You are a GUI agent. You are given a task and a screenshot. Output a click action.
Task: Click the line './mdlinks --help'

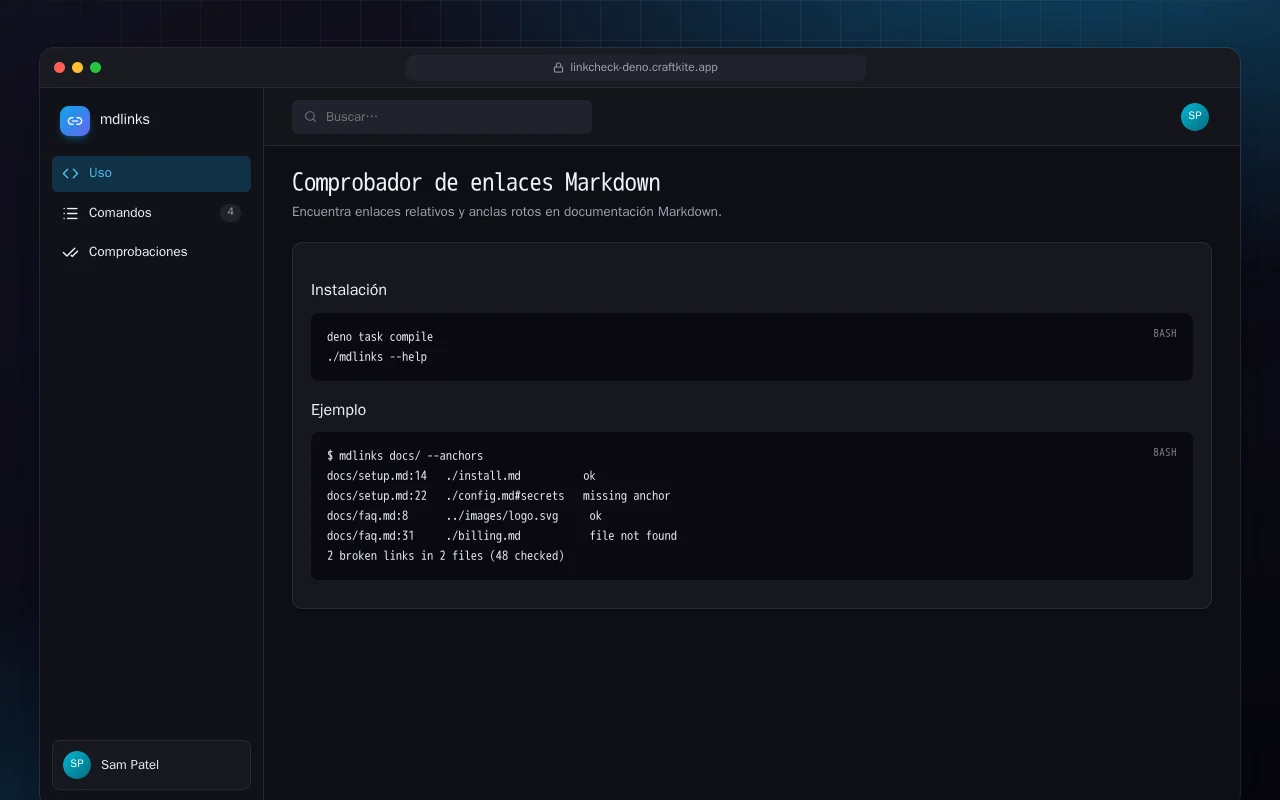pos(377,357)
